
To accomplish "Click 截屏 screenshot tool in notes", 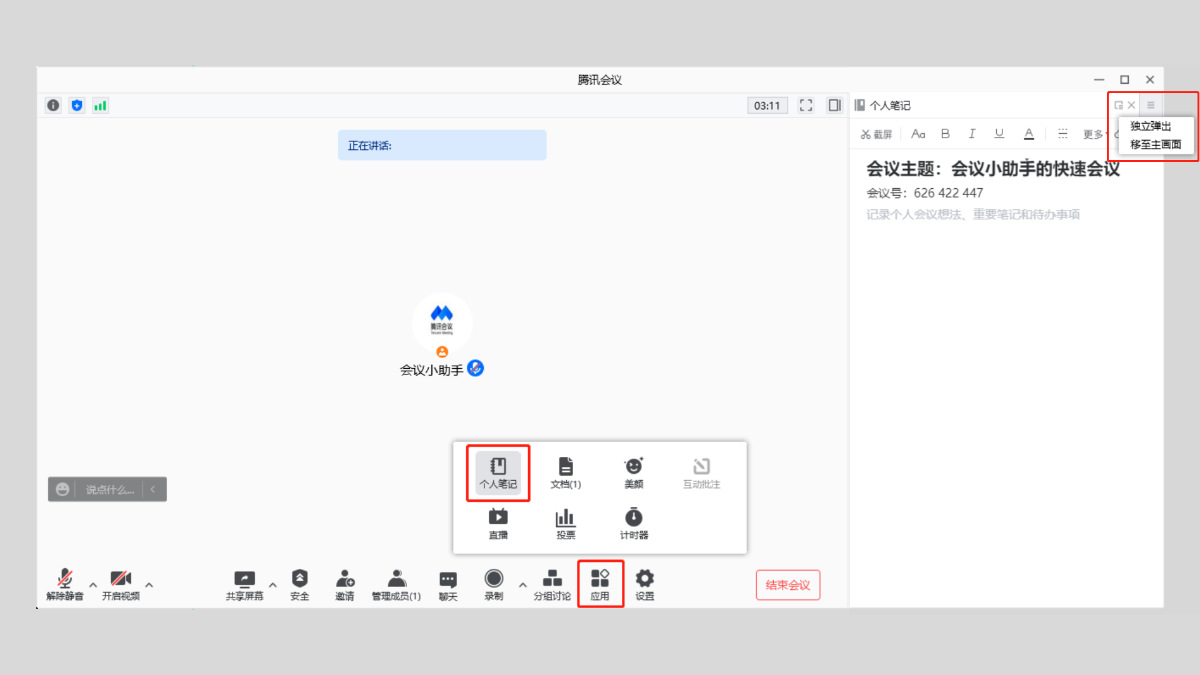I will coord(876,134).
